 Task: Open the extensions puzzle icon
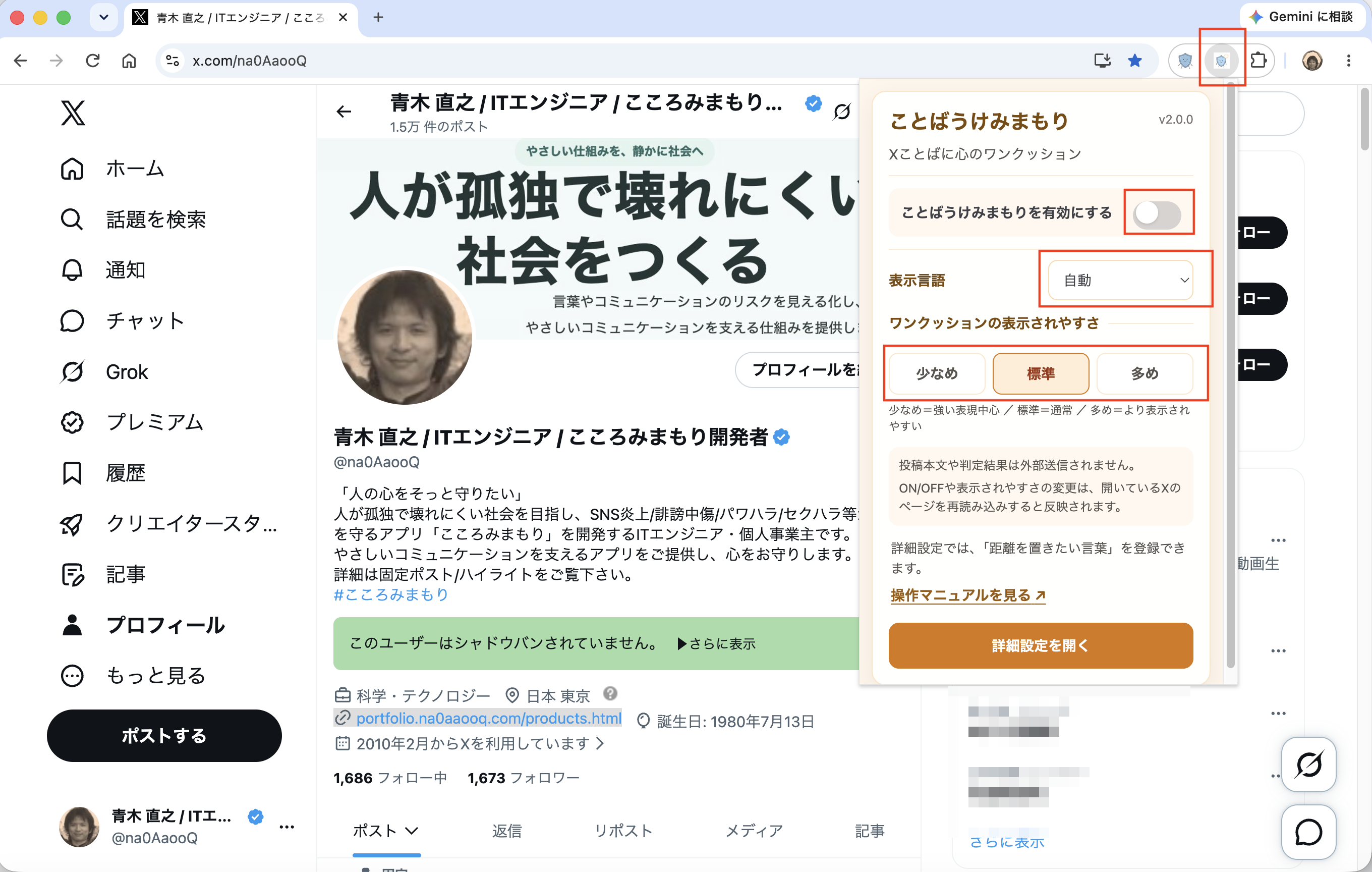coord(1258,61)
